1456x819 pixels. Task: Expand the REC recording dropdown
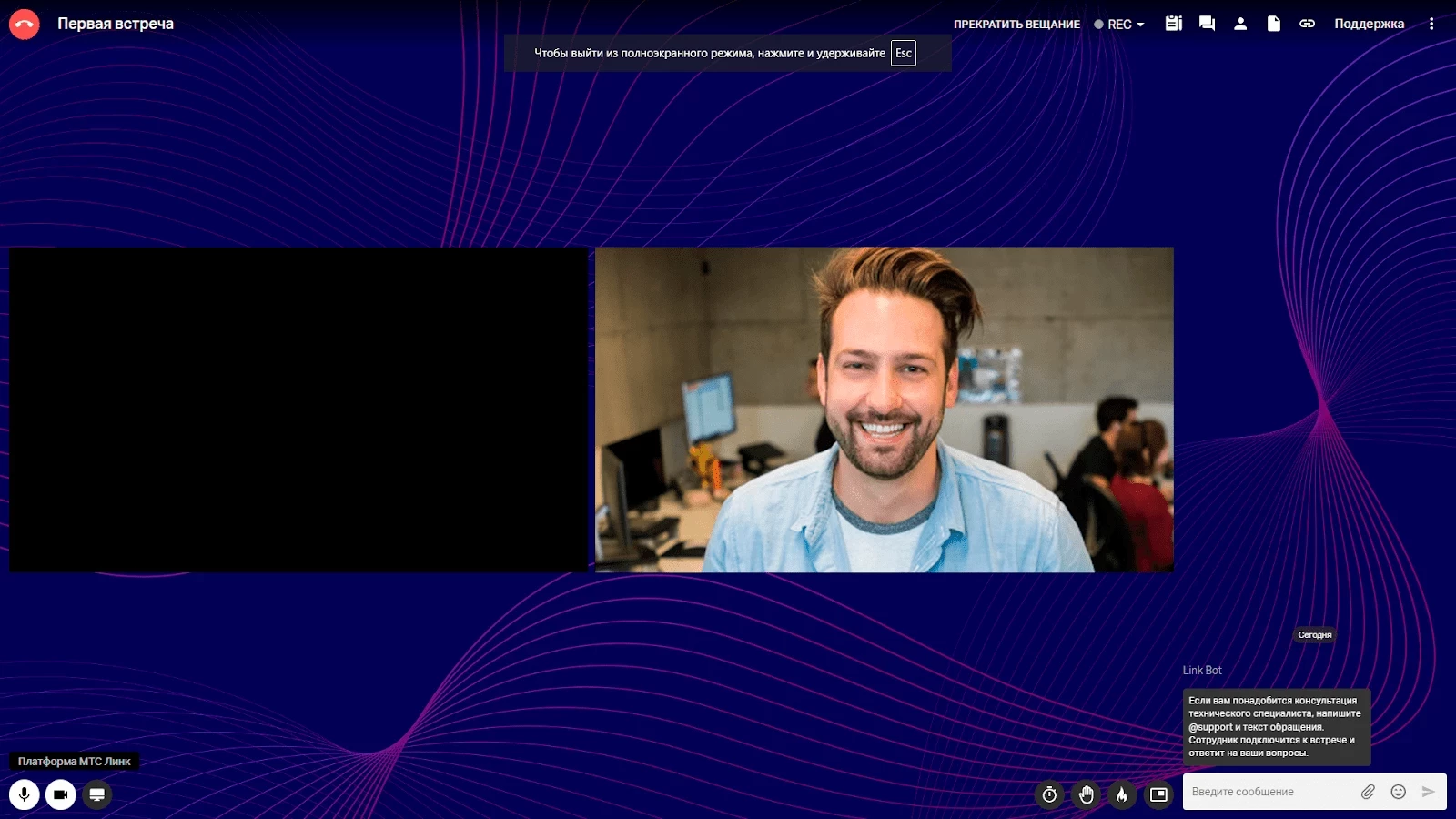tap(1120, 25)
